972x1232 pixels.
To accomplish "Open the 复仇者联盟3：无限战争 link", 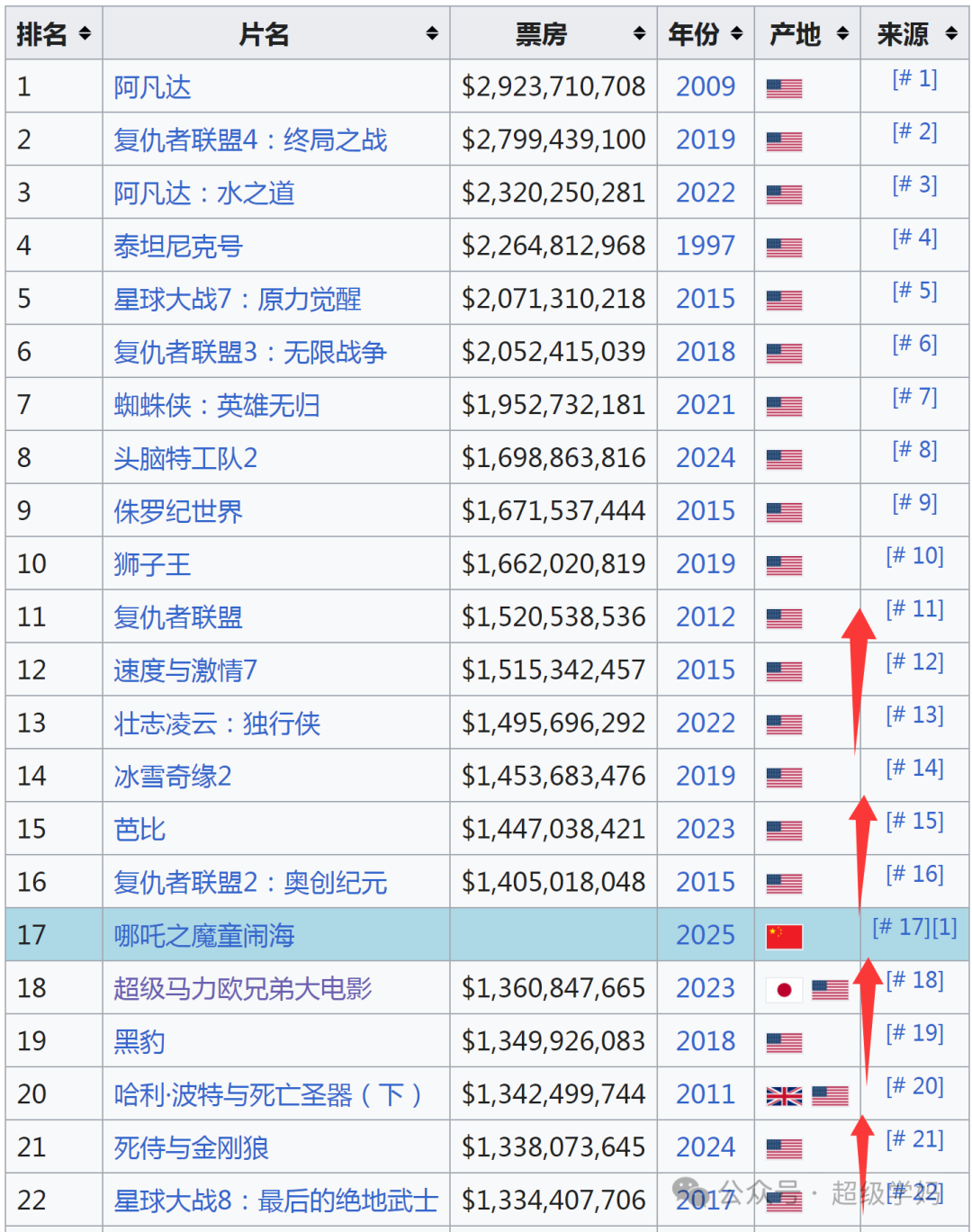I will pos(250,353).
